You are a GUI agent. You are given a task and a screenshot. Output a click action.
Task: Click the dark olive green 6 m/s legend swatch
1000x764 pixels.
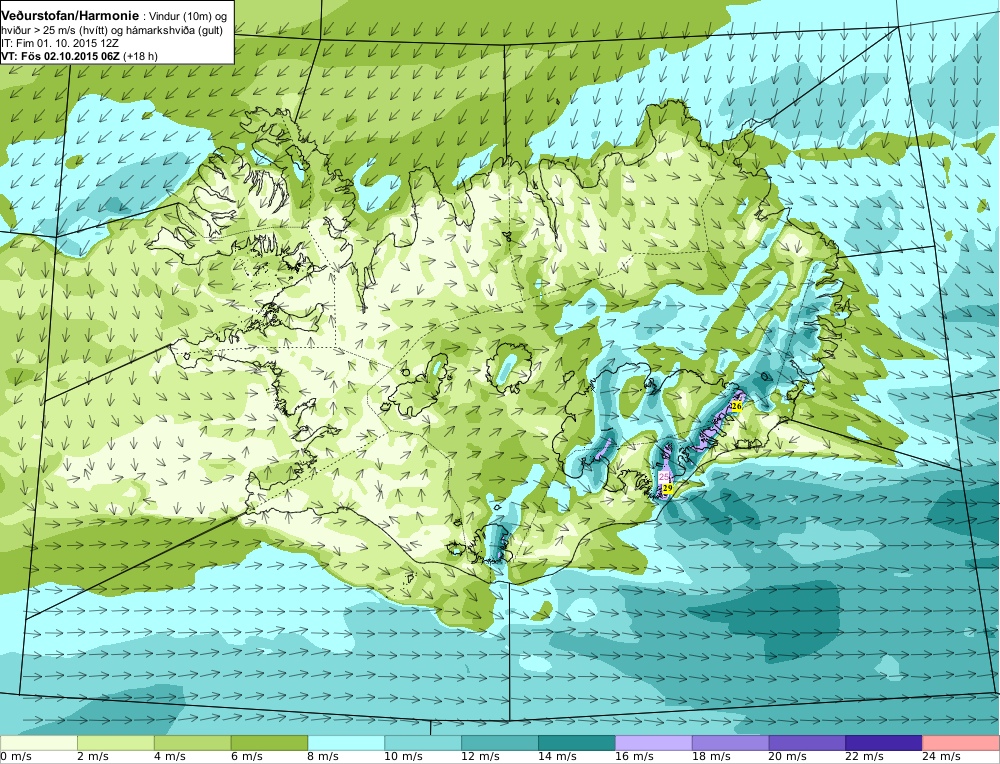coord(269,743)
